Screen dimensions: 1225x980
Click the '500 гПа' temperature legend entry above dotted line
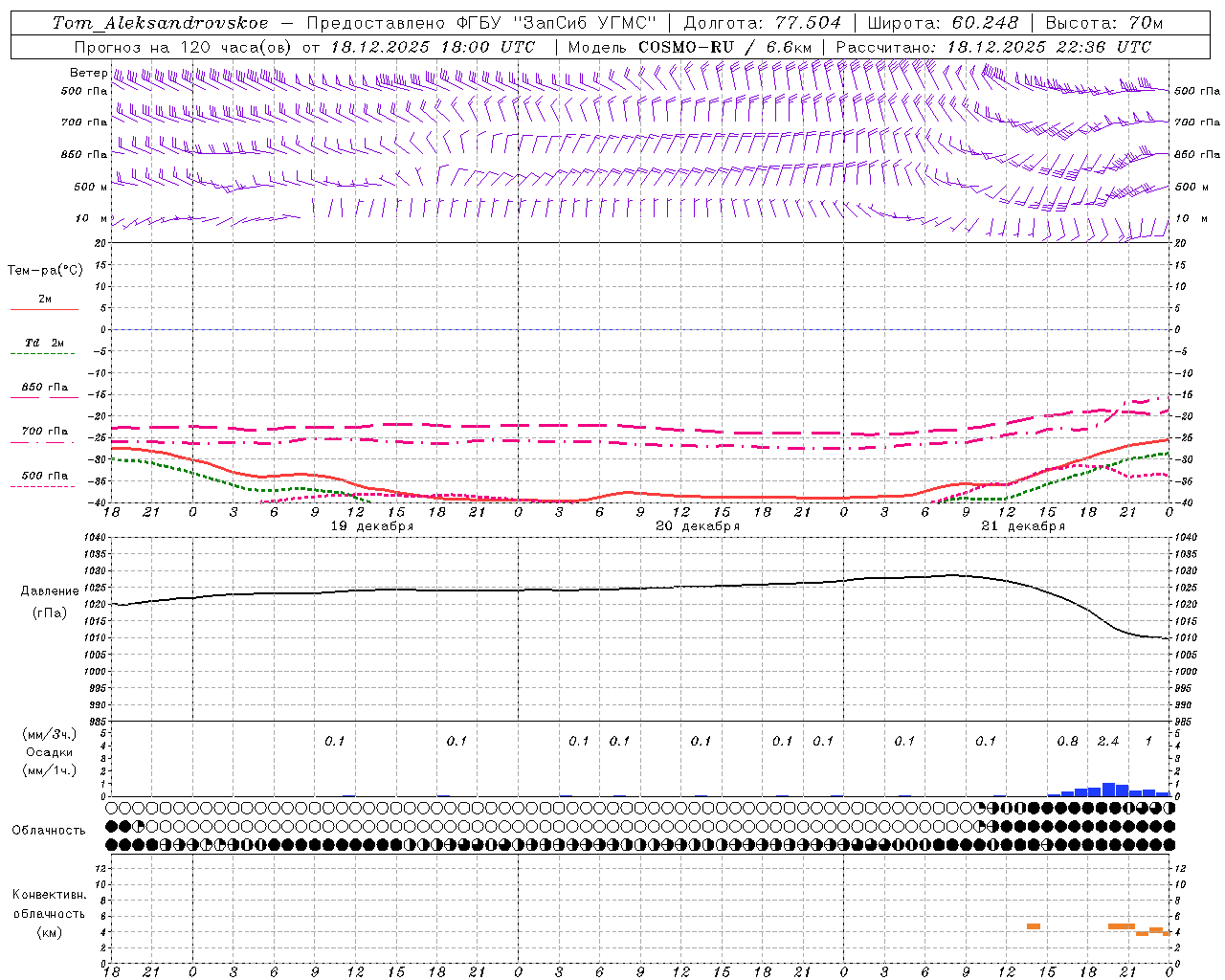tap(45, 476)
